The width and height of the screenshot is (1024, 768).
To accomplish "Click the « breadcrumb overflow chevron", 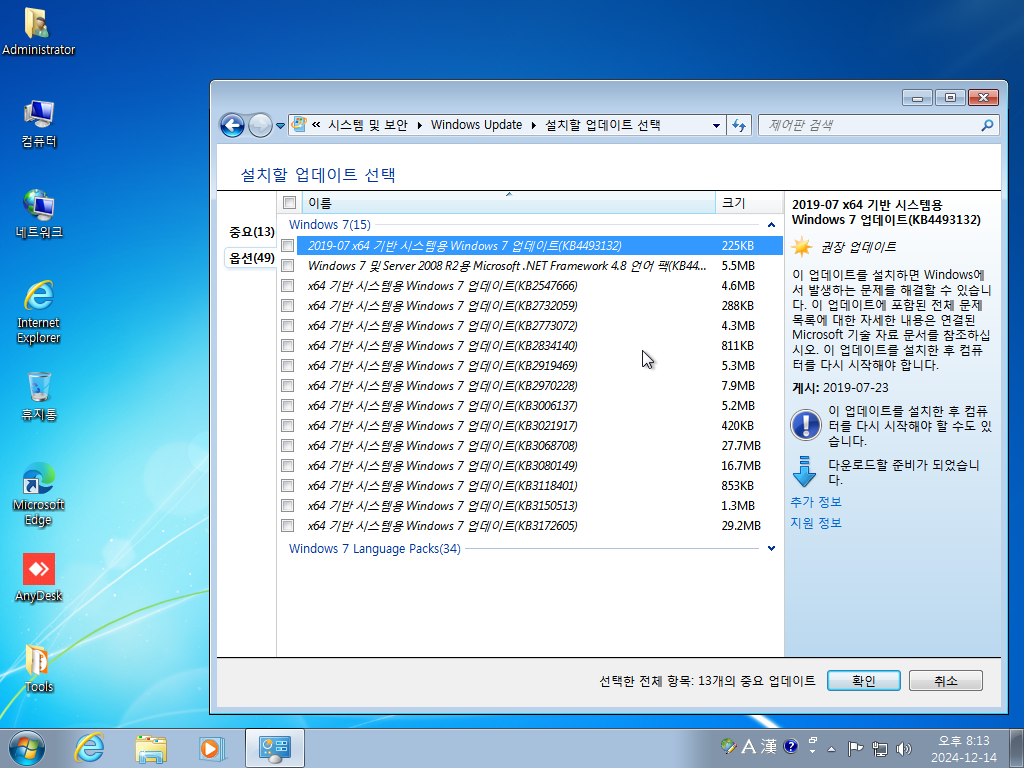I will [x=316, y=125].
